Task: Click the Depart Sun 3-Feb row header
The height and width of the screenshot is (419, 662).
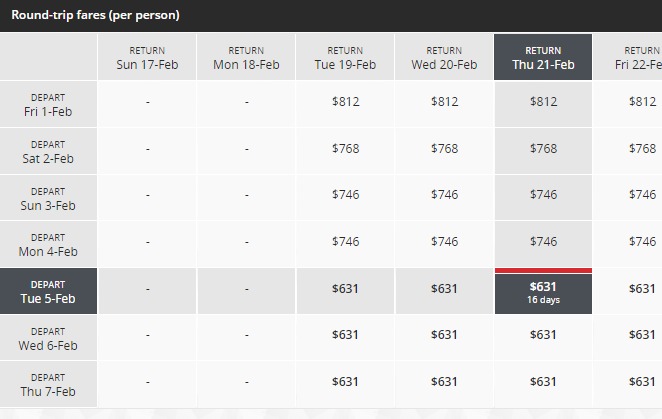Action: point(49,199)
